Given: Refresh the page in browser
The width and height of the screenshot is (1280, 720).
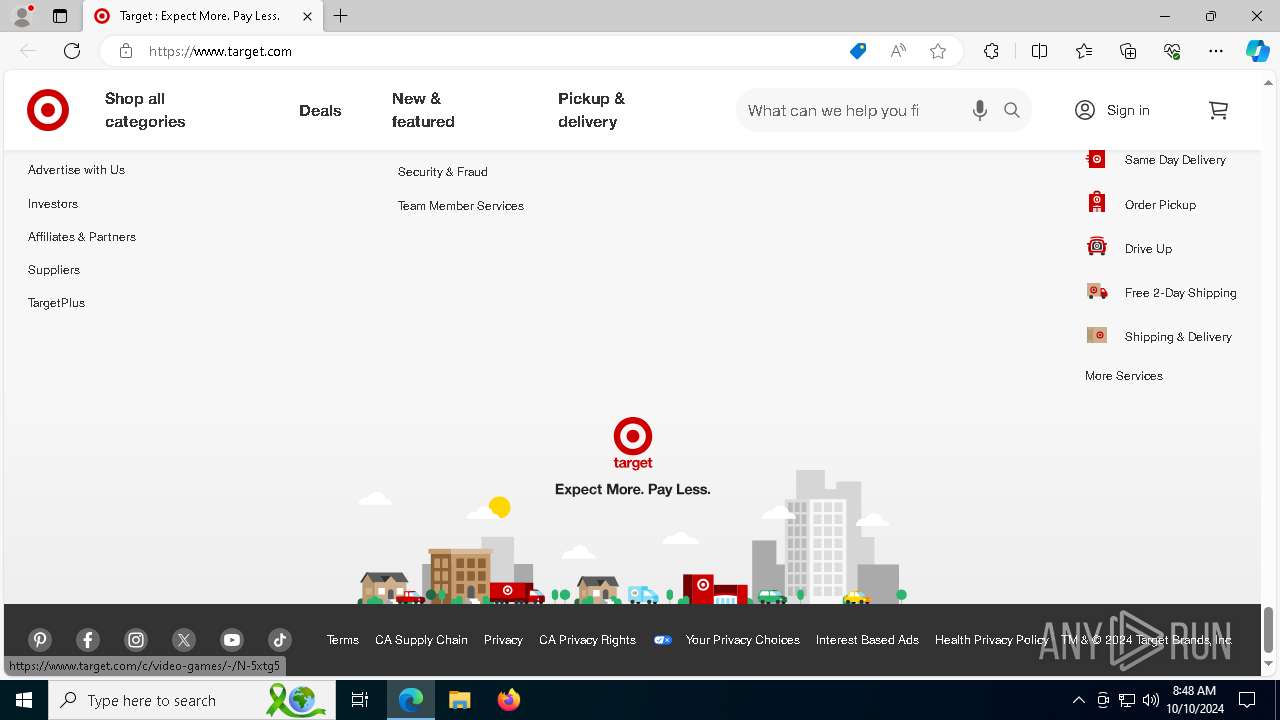Looking at the screenshot, I should click(72, 51).
